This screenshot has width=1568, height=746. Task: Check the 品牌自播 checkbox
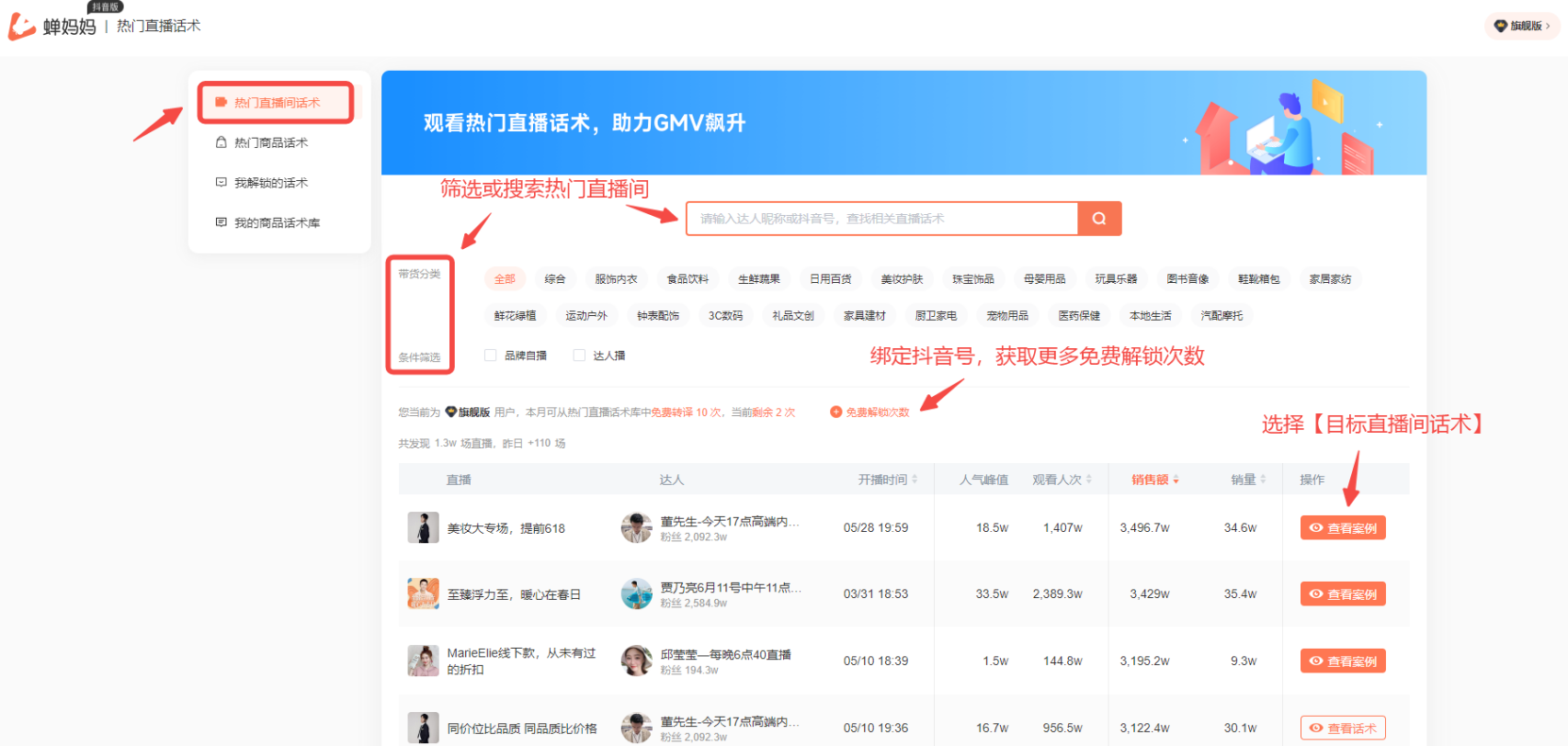[491, 355]
